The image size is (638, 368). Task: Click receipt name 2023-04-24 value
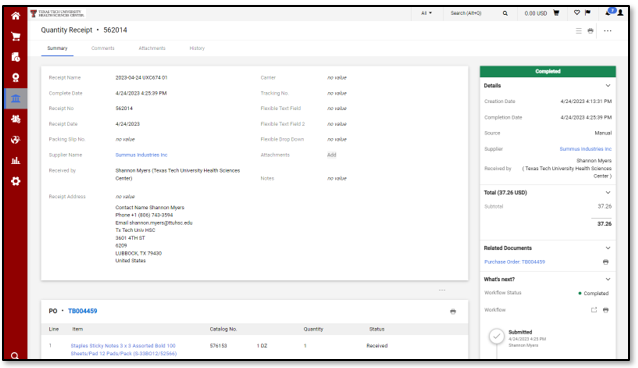pyautogui.click(x=141, y=78)
